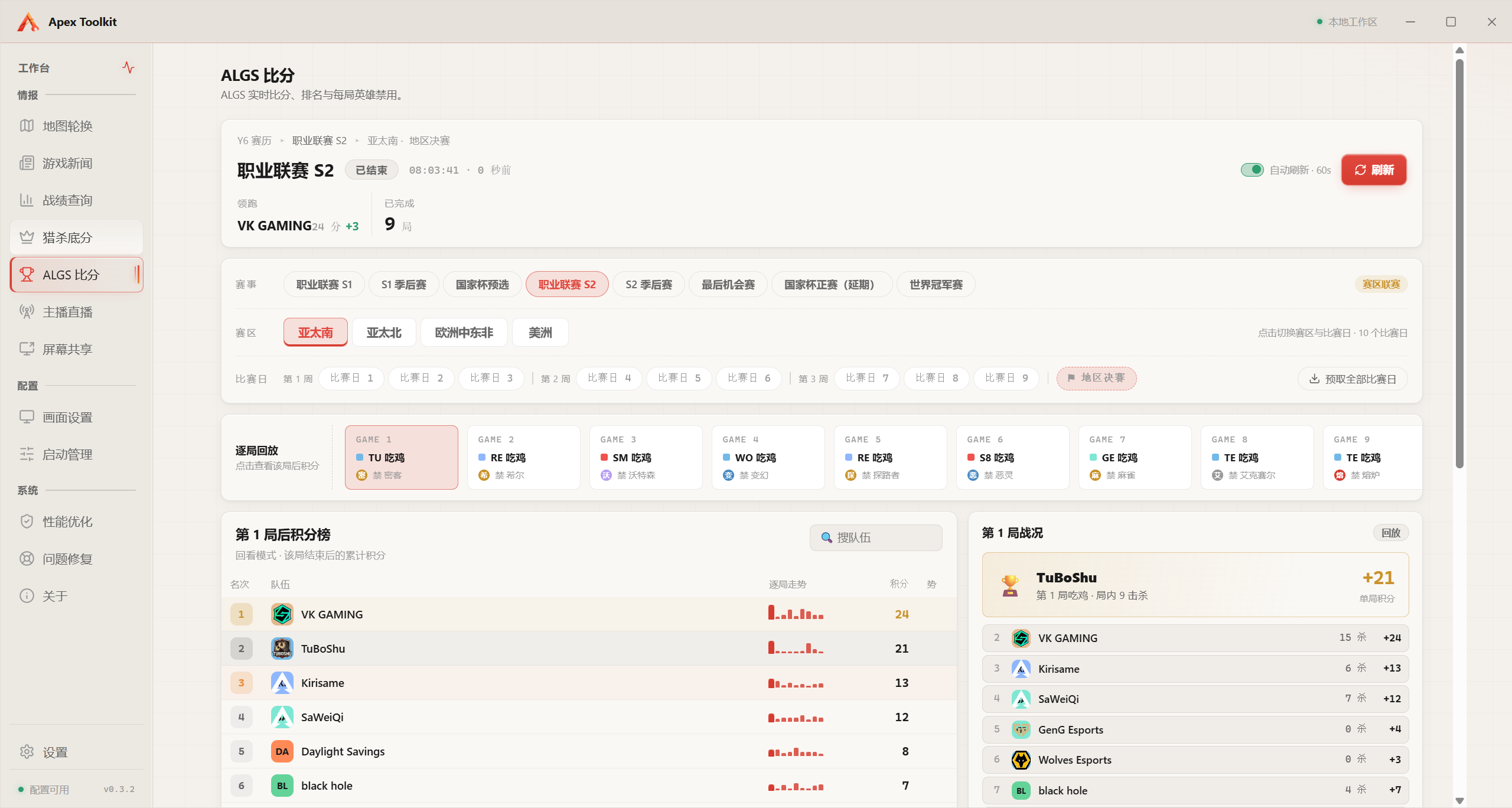This screenshot has height=808, width=1512.
Task: Click black hole row in 战况 list
Action: (1195, 790)
